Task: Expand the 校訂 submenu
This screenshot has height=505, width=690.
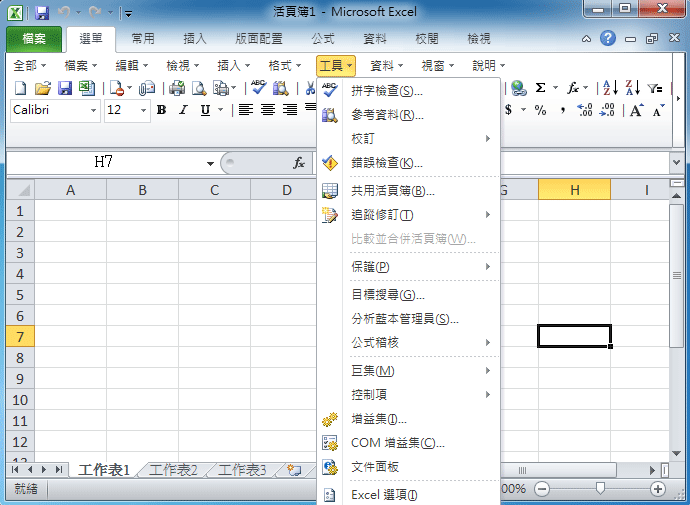Action: coord(408,139)
